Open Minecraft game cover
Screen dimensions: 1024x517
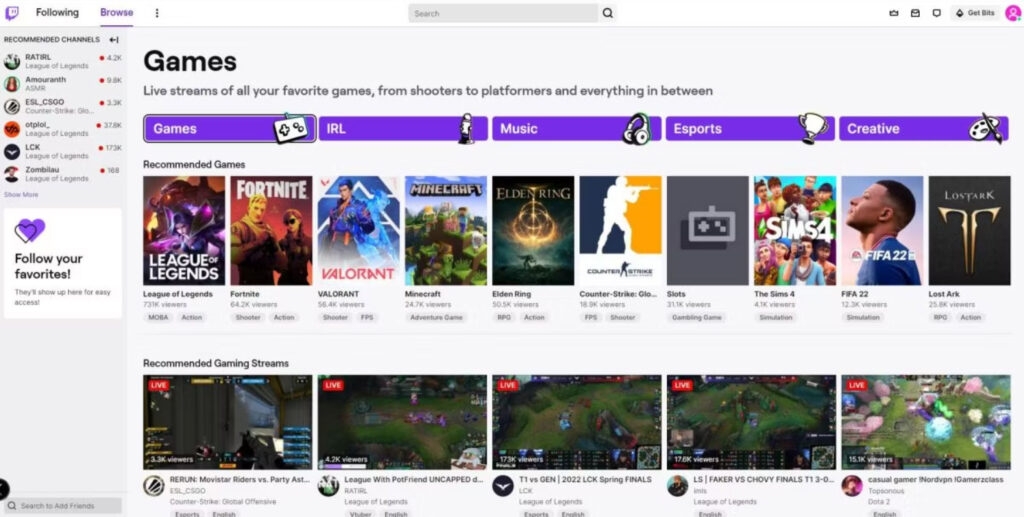[x=446, y=230]
